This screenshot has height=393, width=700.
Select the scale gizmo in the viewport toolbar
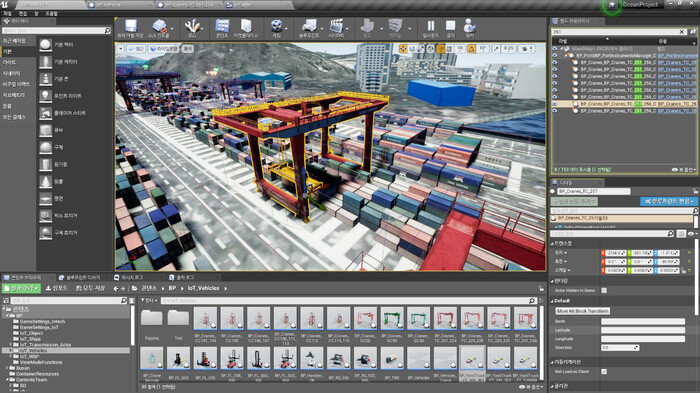pyautogui.click(x=421, y=49)
